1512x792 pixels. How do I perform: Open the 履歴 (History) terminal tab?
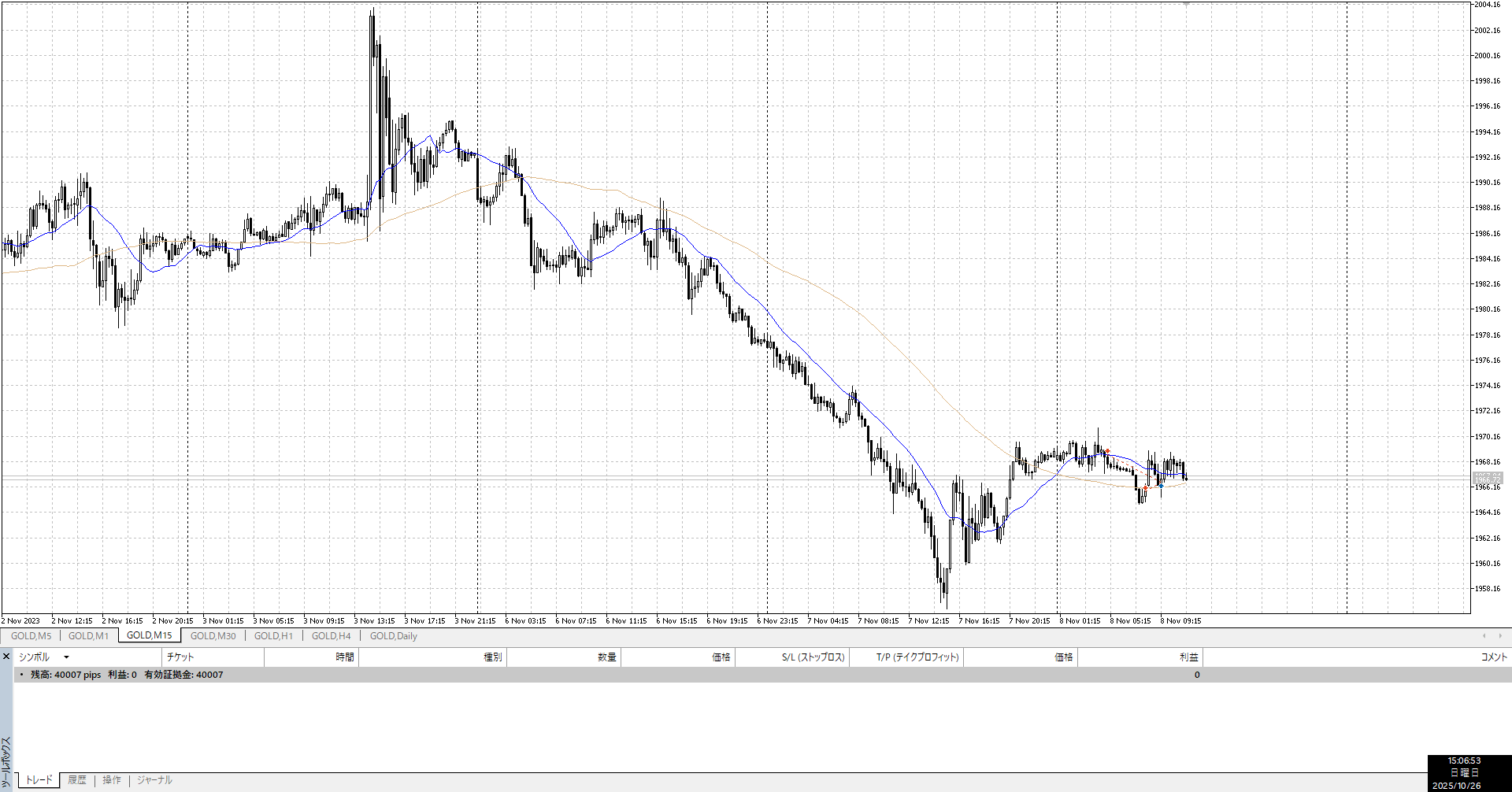[x=77, y=780]
